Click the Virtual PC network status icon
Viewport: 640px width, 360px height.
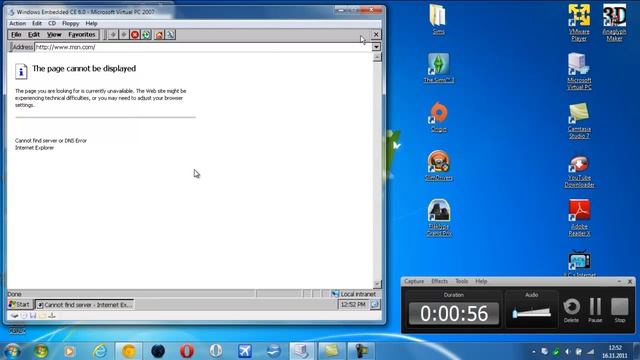(x=52, y=316)
